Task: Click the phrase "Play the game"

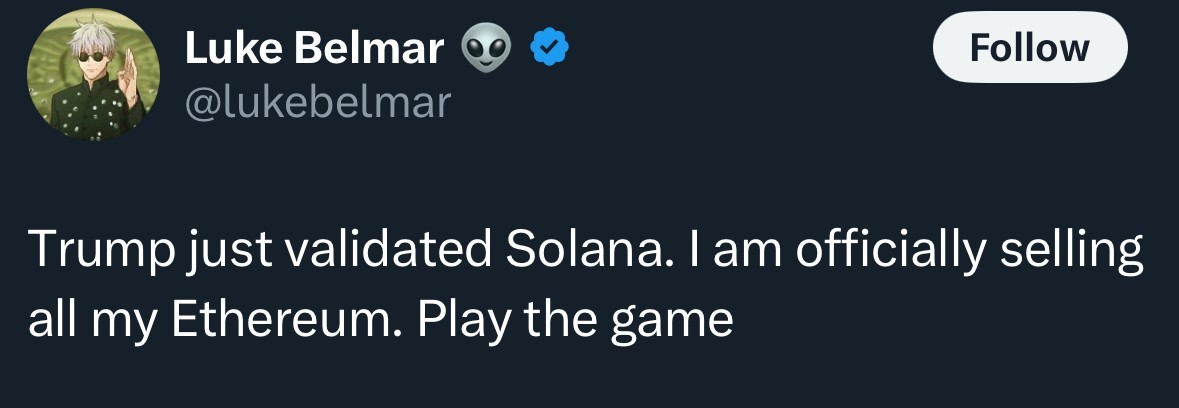Action: tap(575, 318)
